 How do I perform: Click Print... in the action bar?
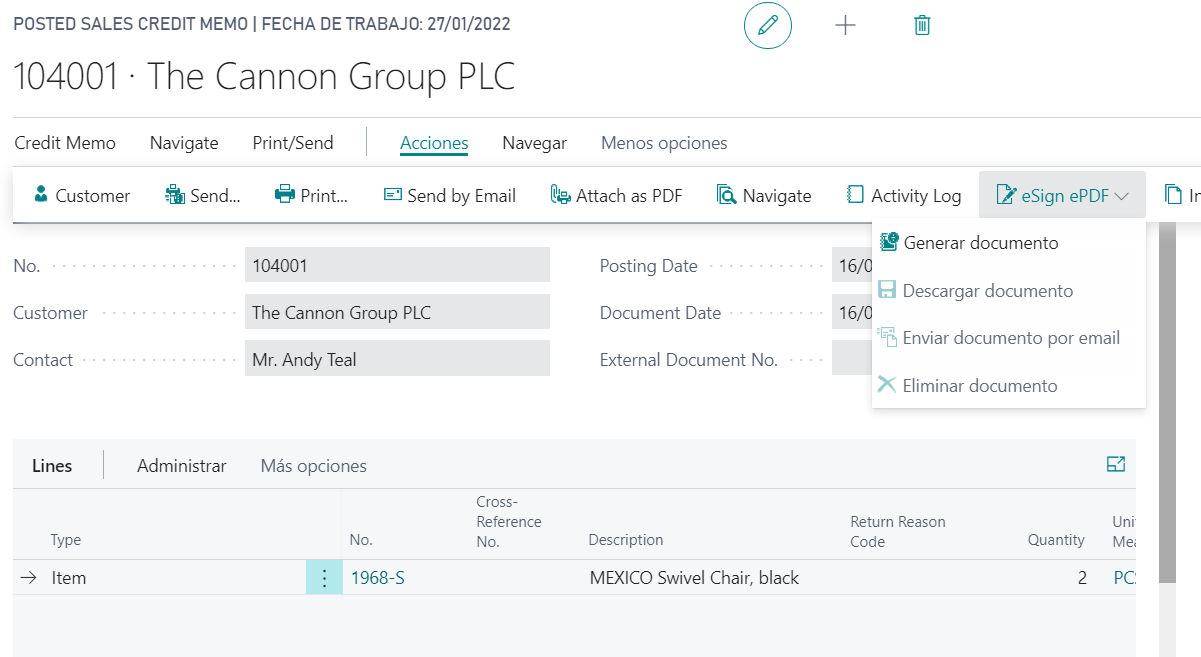coord(311,196)
